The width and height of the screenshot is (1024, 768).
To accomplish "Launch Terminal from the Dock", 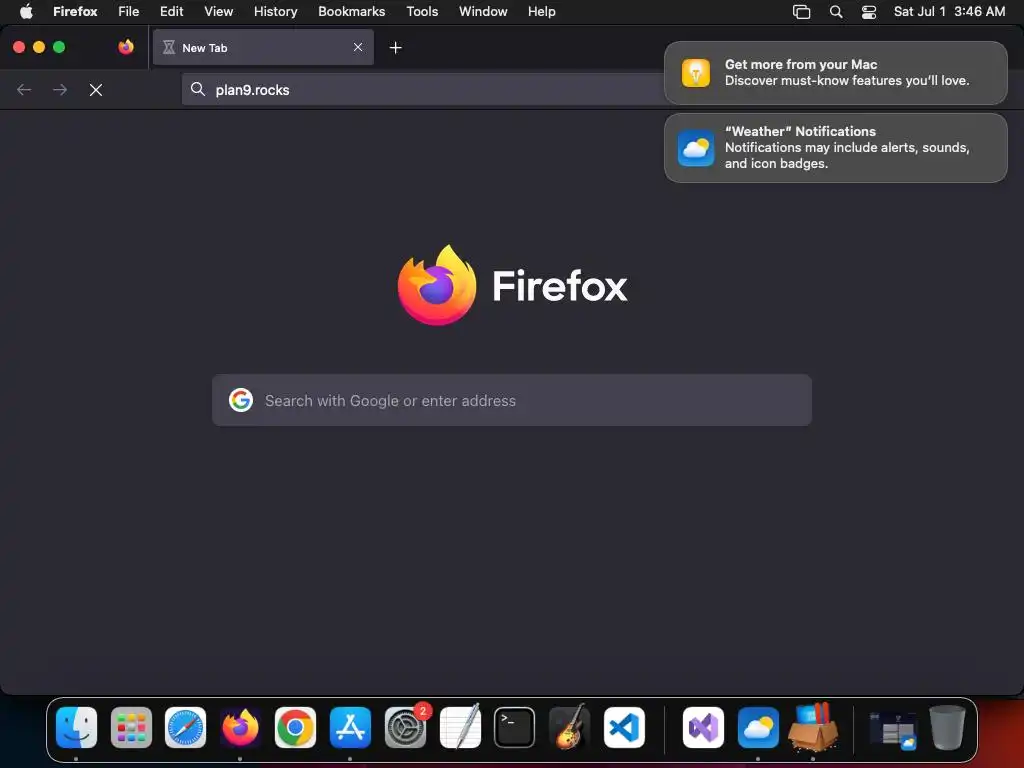I will 515,727.
